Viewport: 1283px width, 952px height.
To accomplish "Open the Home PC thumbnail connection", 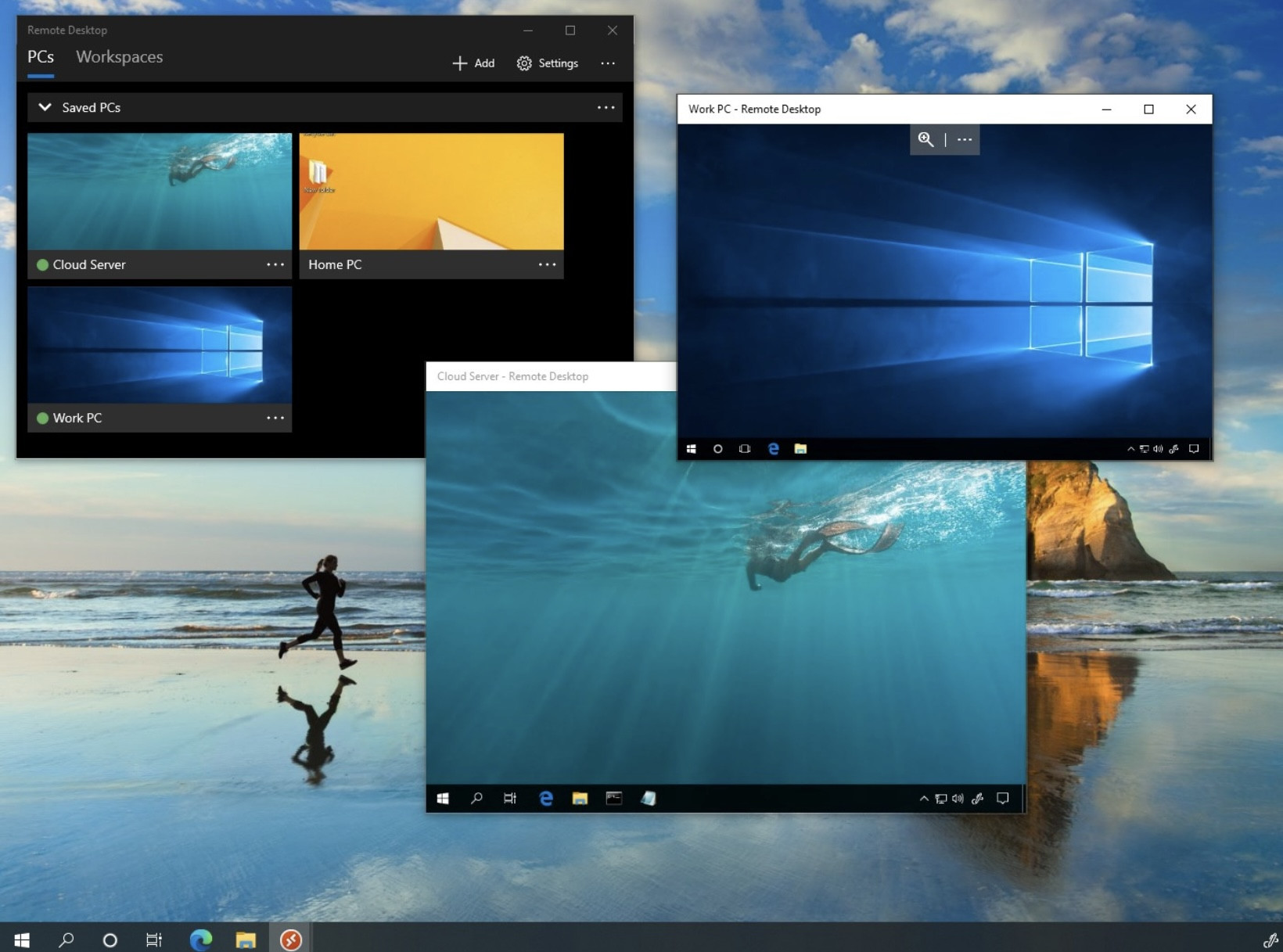I will [431, 192].
